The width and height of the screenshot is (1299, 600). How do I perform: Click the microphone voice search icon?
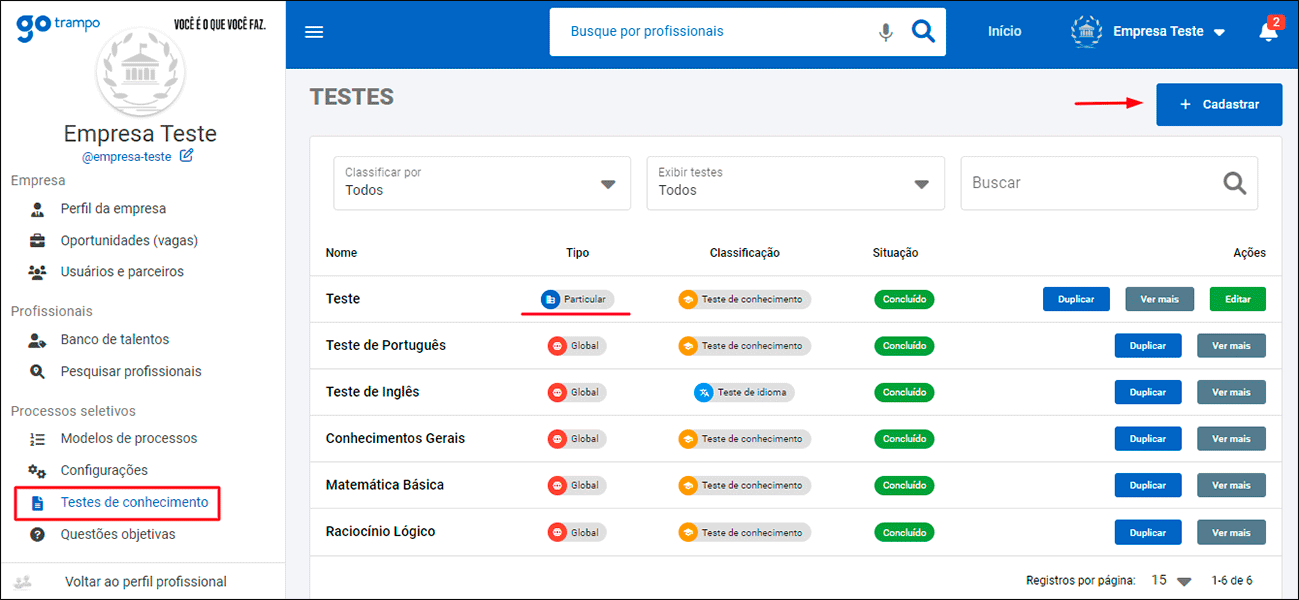tap(885, 32)
